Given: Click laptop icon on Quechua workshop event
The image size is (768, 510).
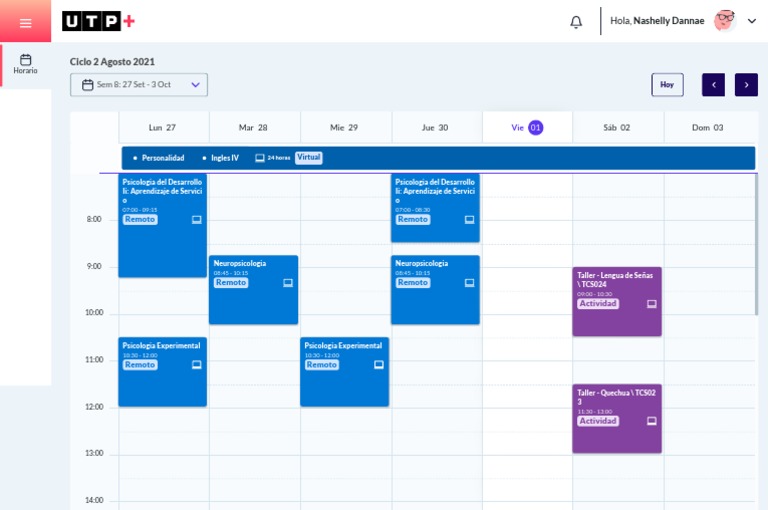Looking at the screenshot, I should [x=651, y=421].
